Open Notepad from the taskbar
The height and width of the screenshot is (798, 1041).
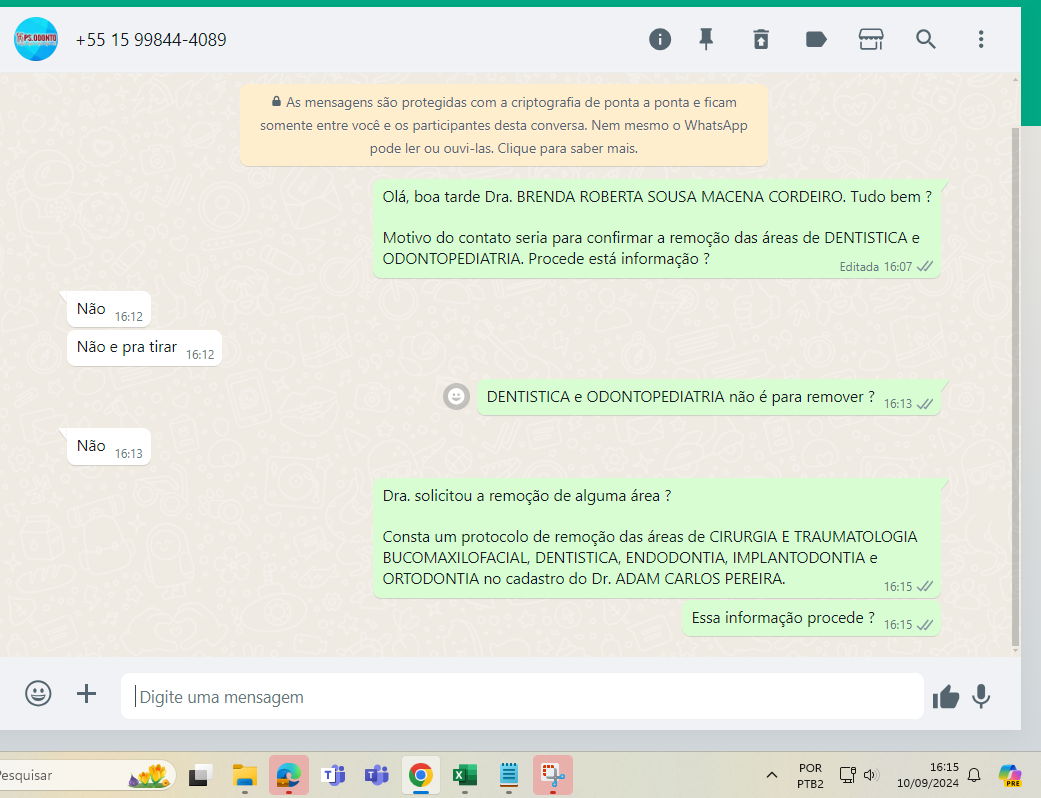coord(509,775)
